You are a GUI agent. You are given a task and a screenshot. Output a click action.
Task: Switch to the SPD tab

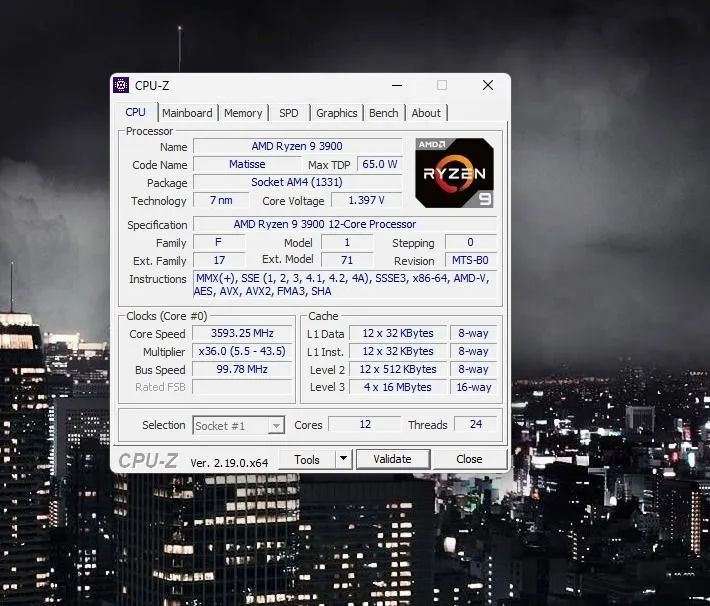289,113
